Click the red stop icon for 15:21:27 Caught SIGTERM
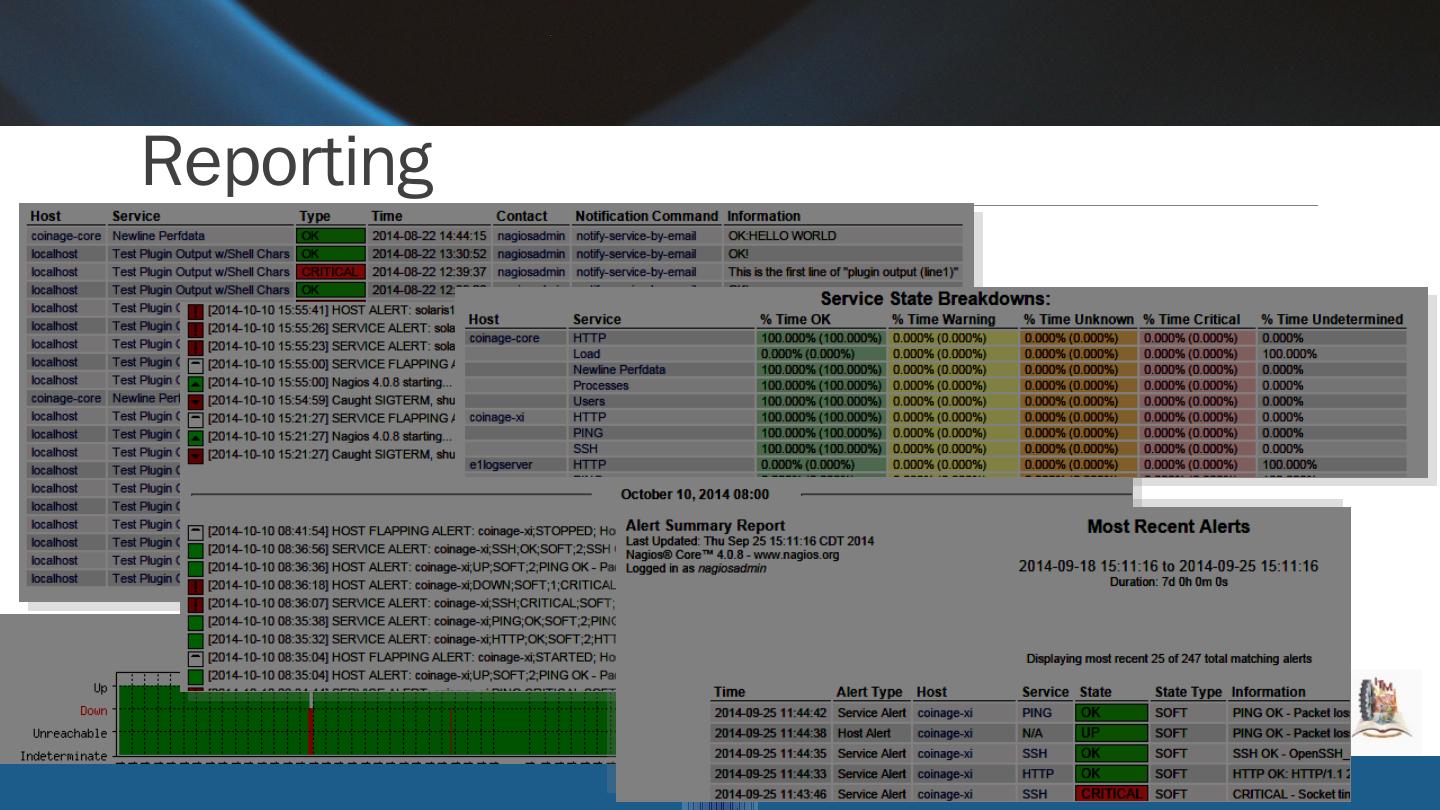This screenshot has height=810, width=1440. 196,456
